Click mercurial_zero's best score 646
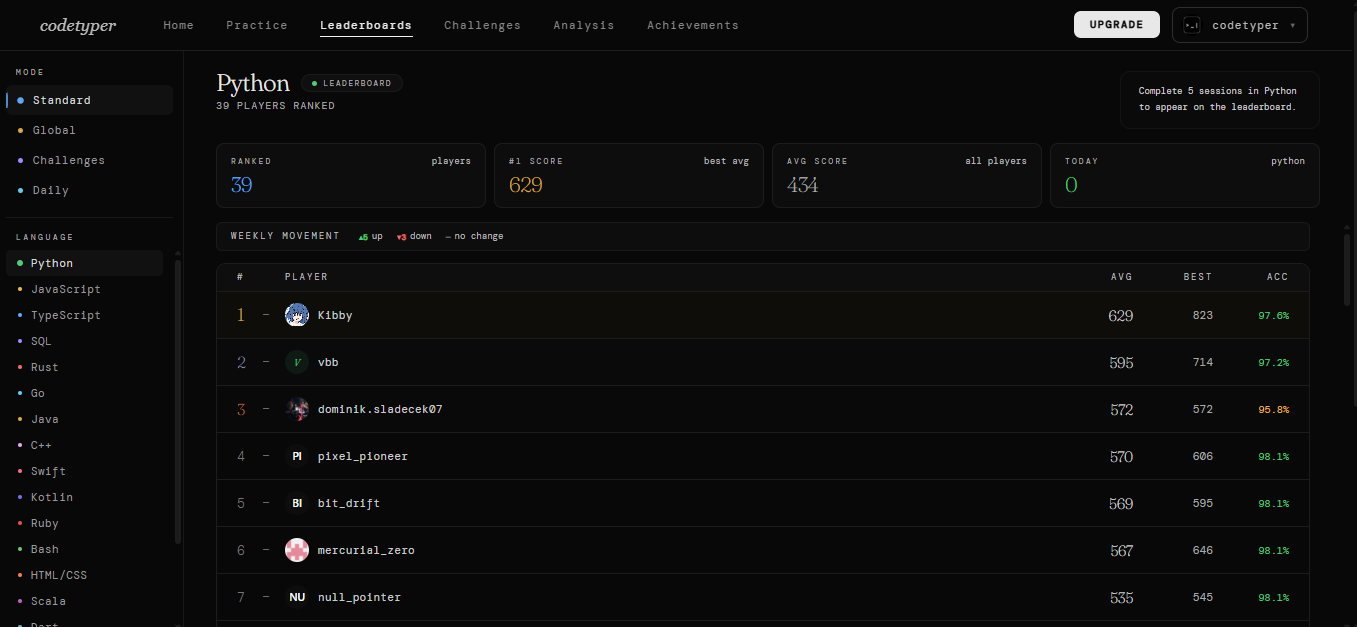This screenshot has height=627, width=1357. pos(1203,550)
